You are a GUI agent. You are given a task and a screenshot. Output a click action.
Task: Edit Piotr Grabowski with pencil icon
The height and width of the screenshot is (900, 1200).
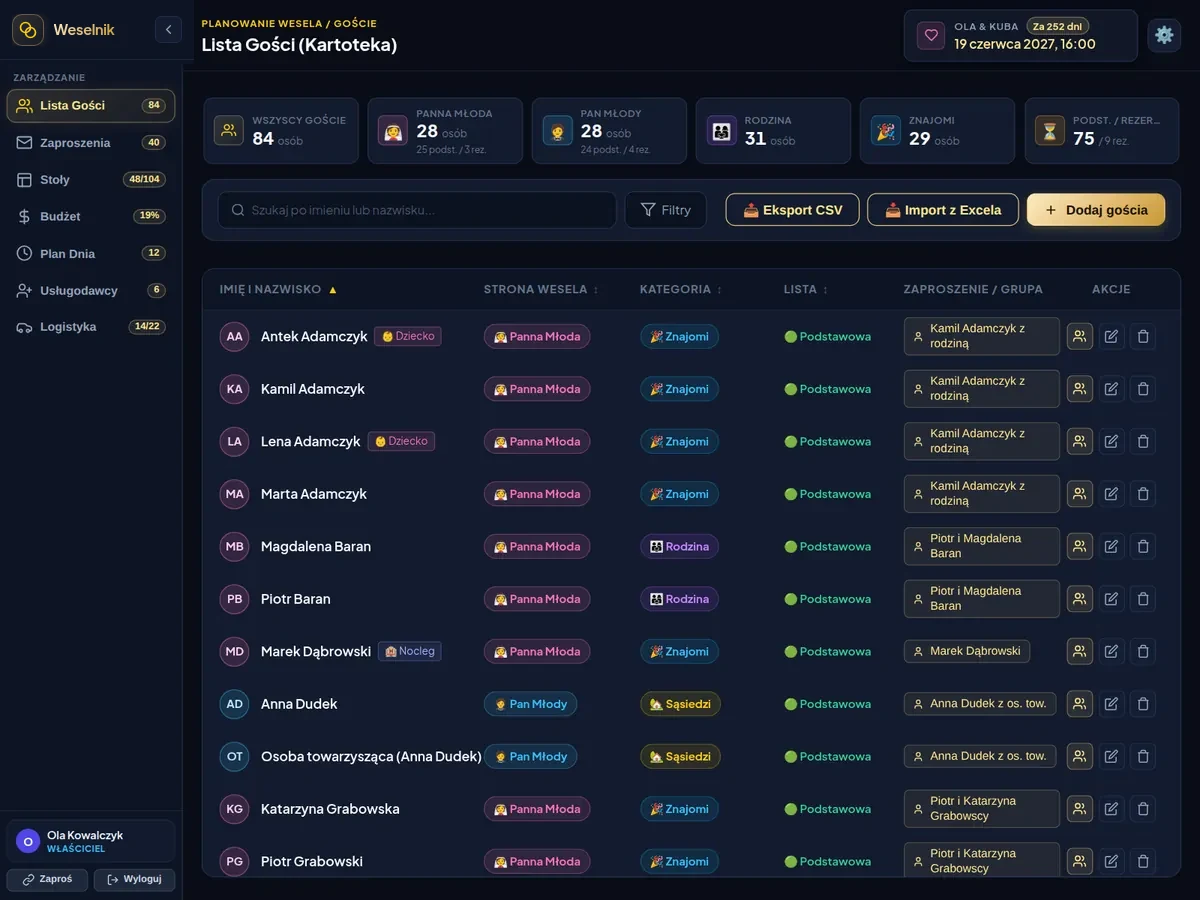[x=1111, y=861]
